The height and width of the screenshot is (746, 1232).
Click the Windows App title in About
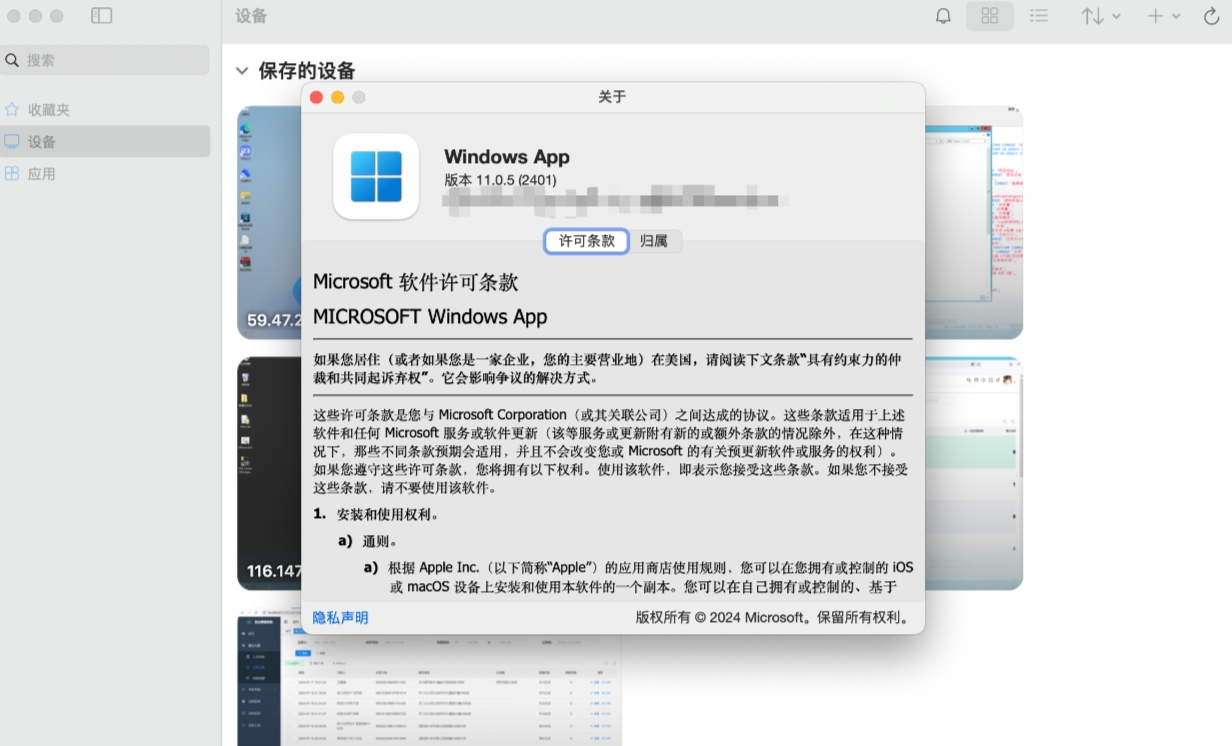(x=507, y=157)
